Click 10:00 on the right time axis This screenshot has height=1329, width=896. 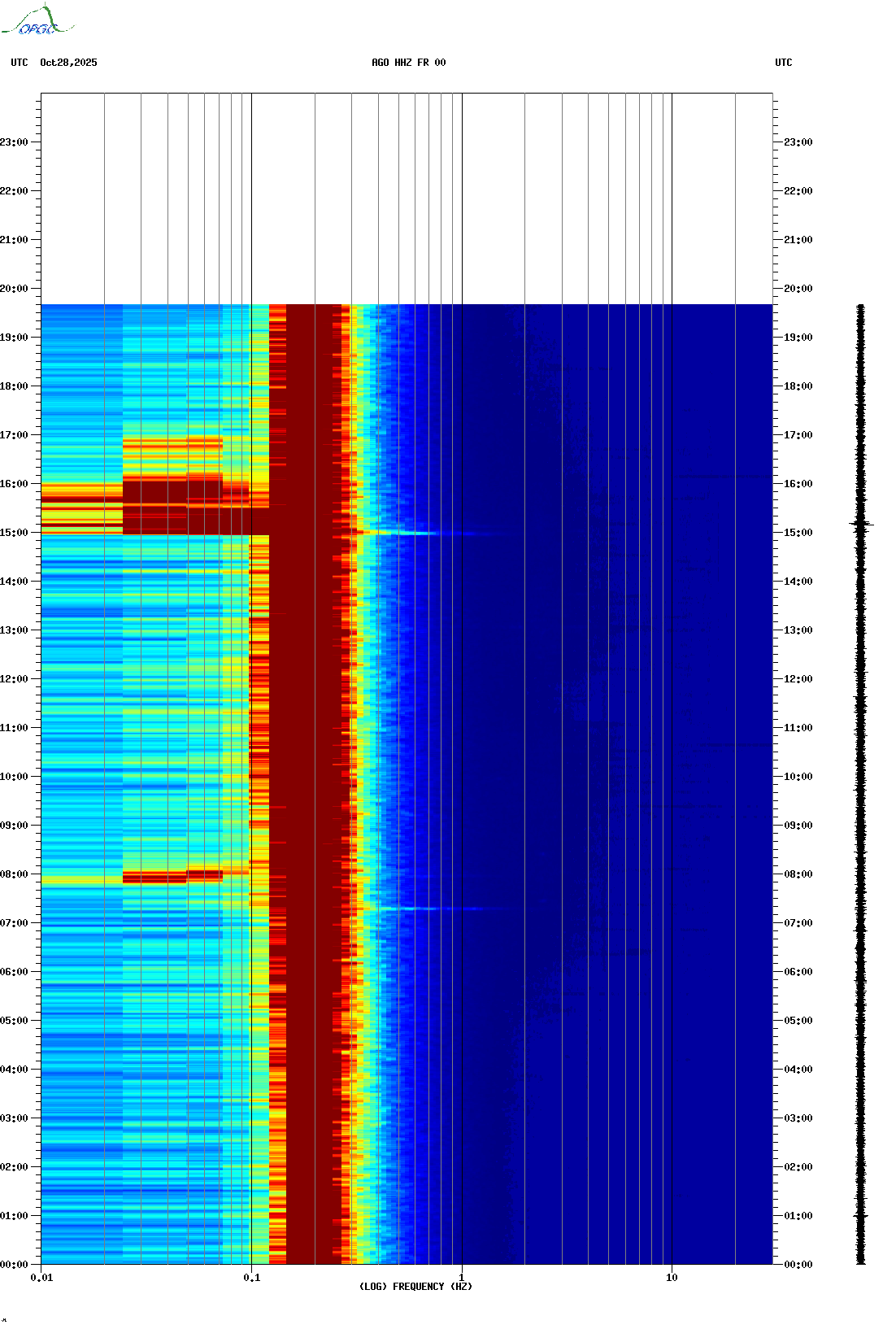click(798, 777)
